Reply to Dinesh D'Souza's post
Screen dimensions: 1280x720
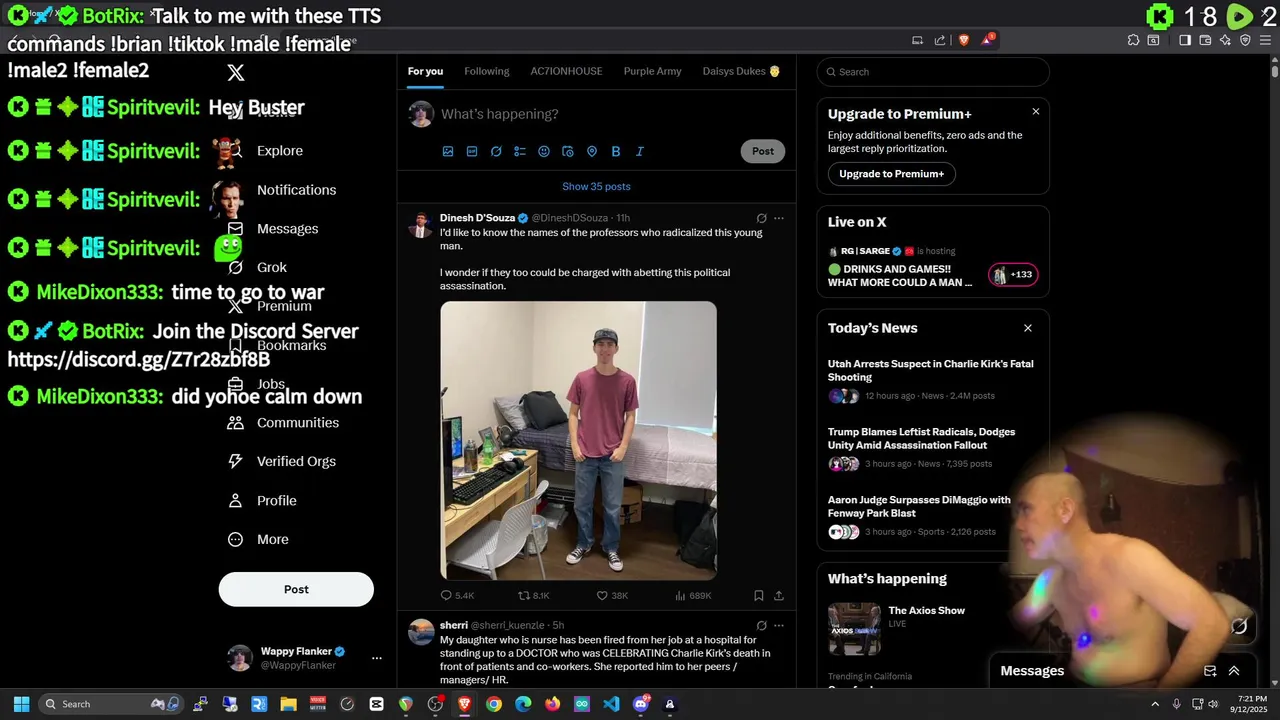tap(457, 595)
